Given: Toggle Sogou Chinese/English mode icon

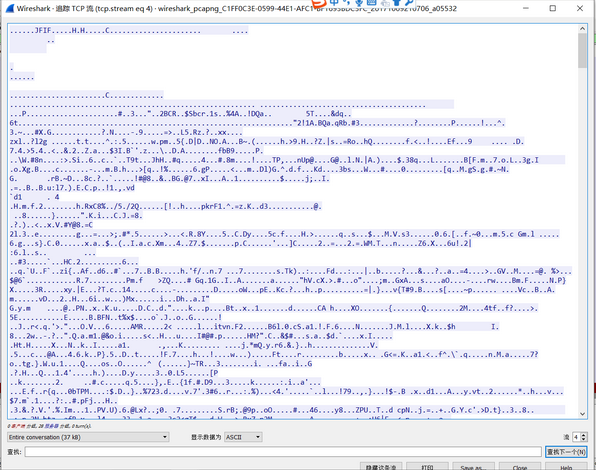Looking at the screenshot, I should 334,3.
